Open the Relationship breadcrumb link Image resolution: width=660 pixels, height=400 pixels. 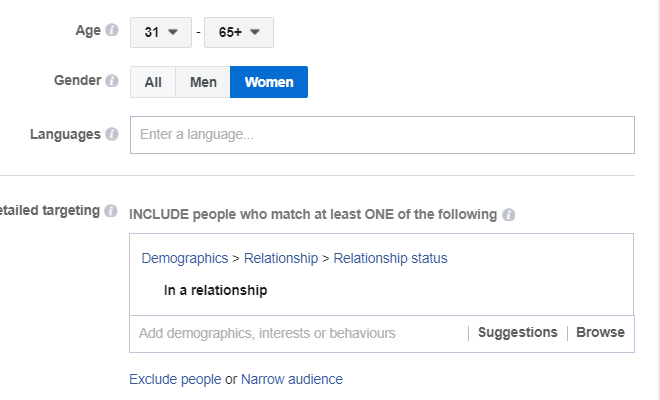(x=281, y=258)
